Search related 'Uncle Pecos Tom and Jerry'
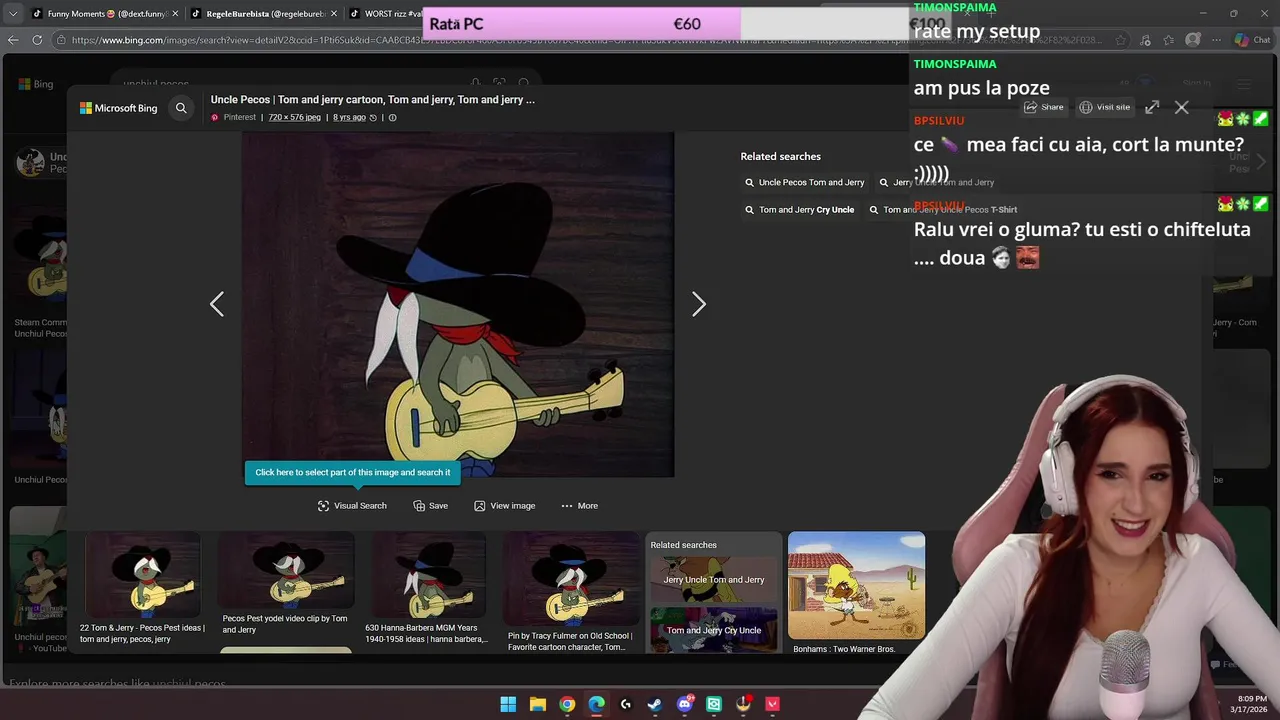The height and width of the screenshot is (720, 1280). pyautogui.click(x=804, y=183)
